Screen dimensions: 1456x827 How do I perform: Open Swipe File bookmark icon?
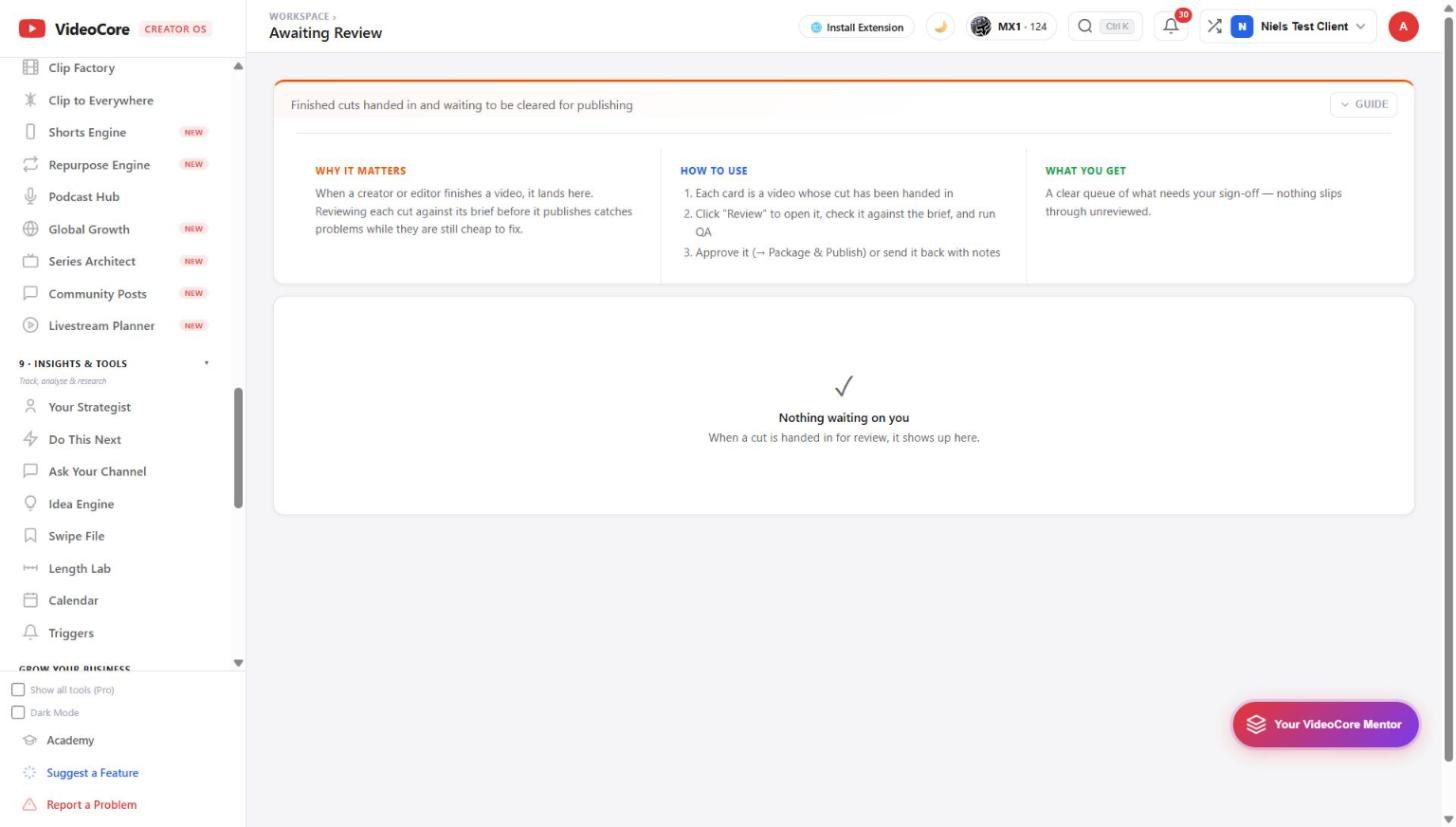pyautogui.click(x=30, y=536)
